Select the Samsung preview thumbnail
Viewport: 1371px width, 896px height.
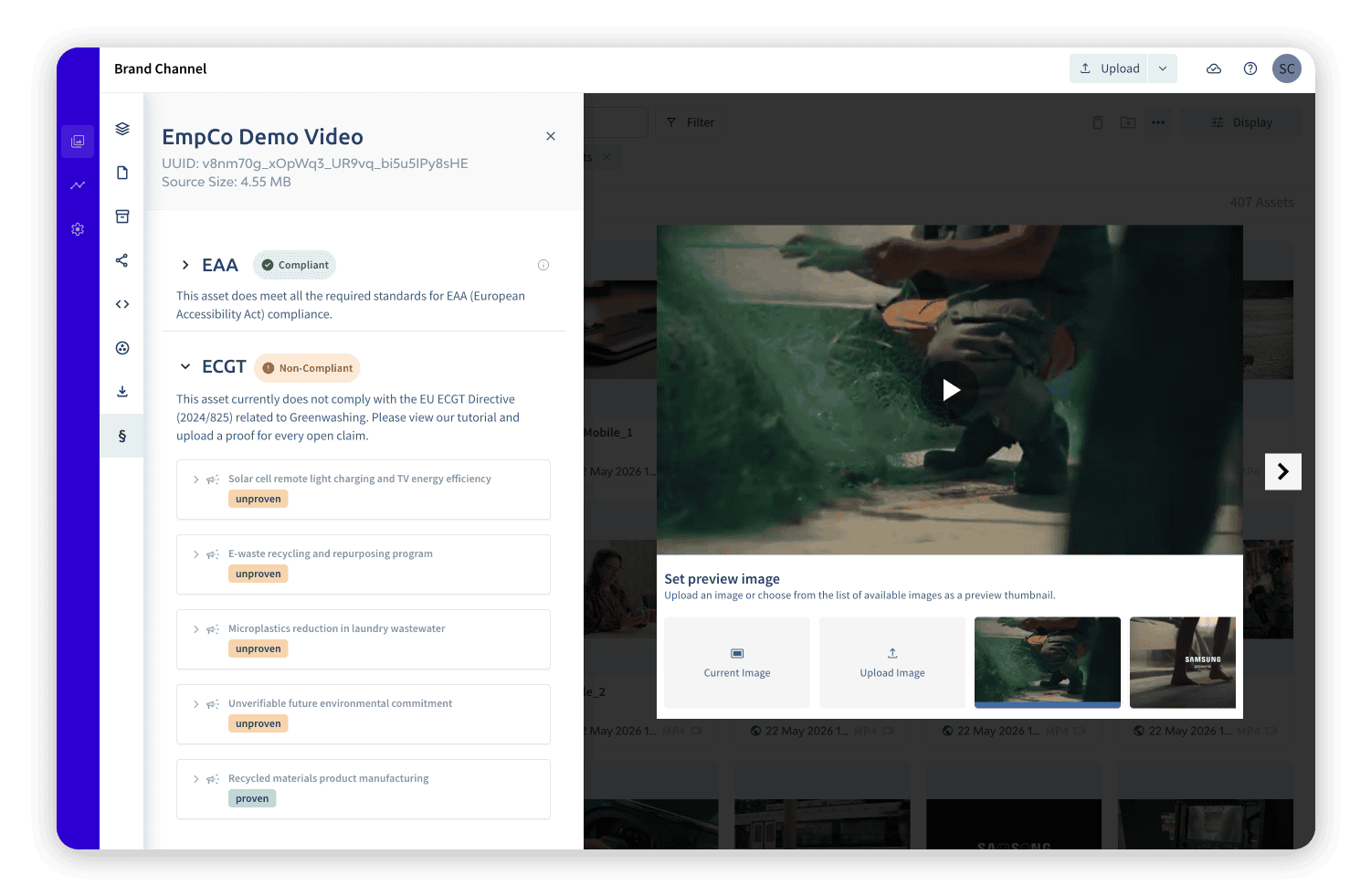1183,662
